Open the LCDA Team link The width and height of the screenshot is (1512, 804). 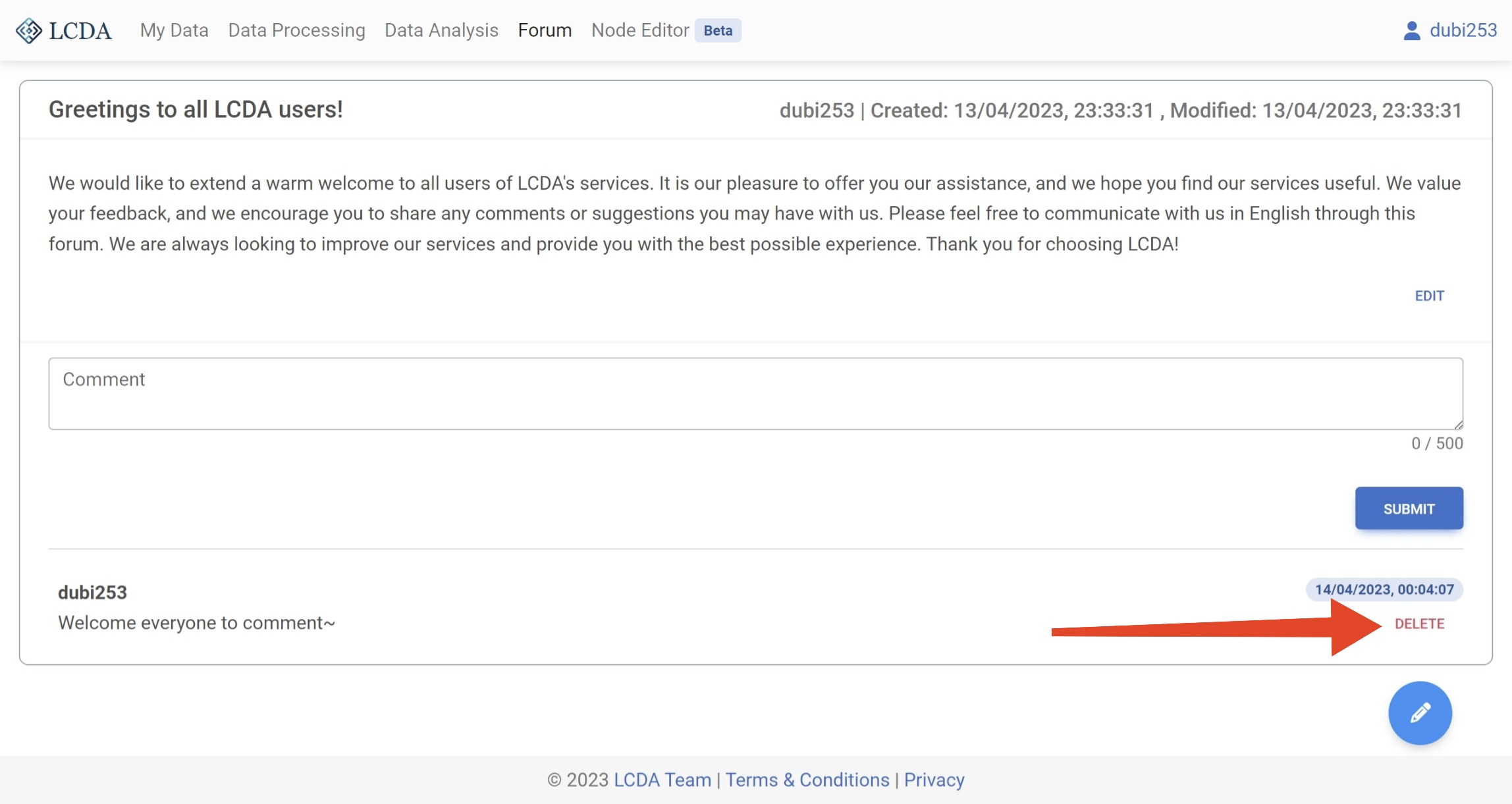click(x=662, y=780)
